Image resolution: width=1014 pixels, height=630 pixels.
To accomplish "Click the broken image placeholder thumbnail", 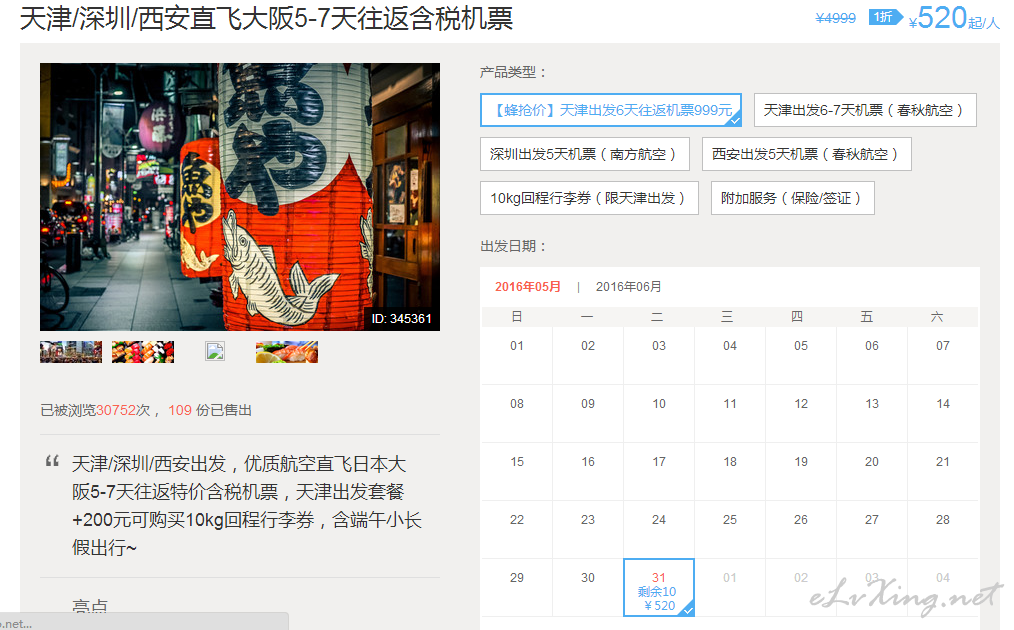I will pyautogui.click(x=215, y=351).
